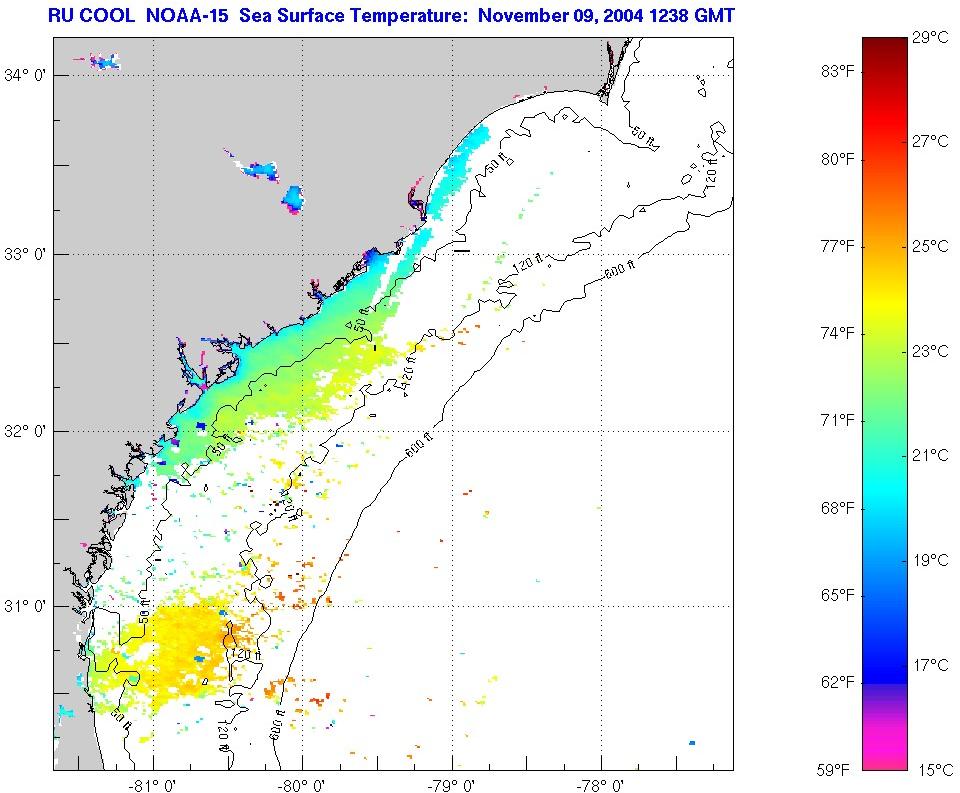Click the 74°F scale label
Viewport: 960px width, 793px height.
[838, 333]
